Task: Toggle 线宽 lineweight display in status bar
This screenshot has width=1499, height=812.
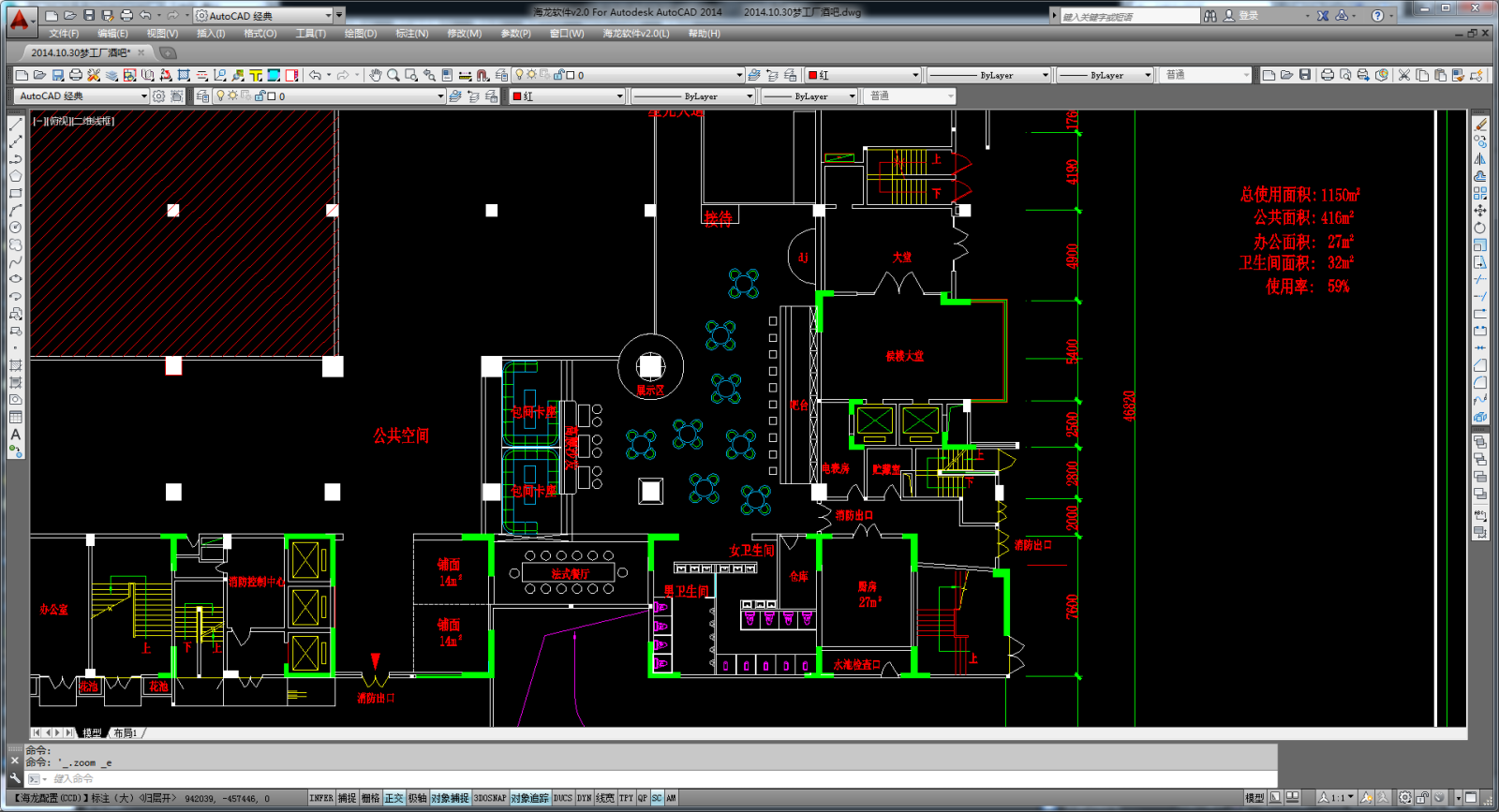Action: click(605, 798)
